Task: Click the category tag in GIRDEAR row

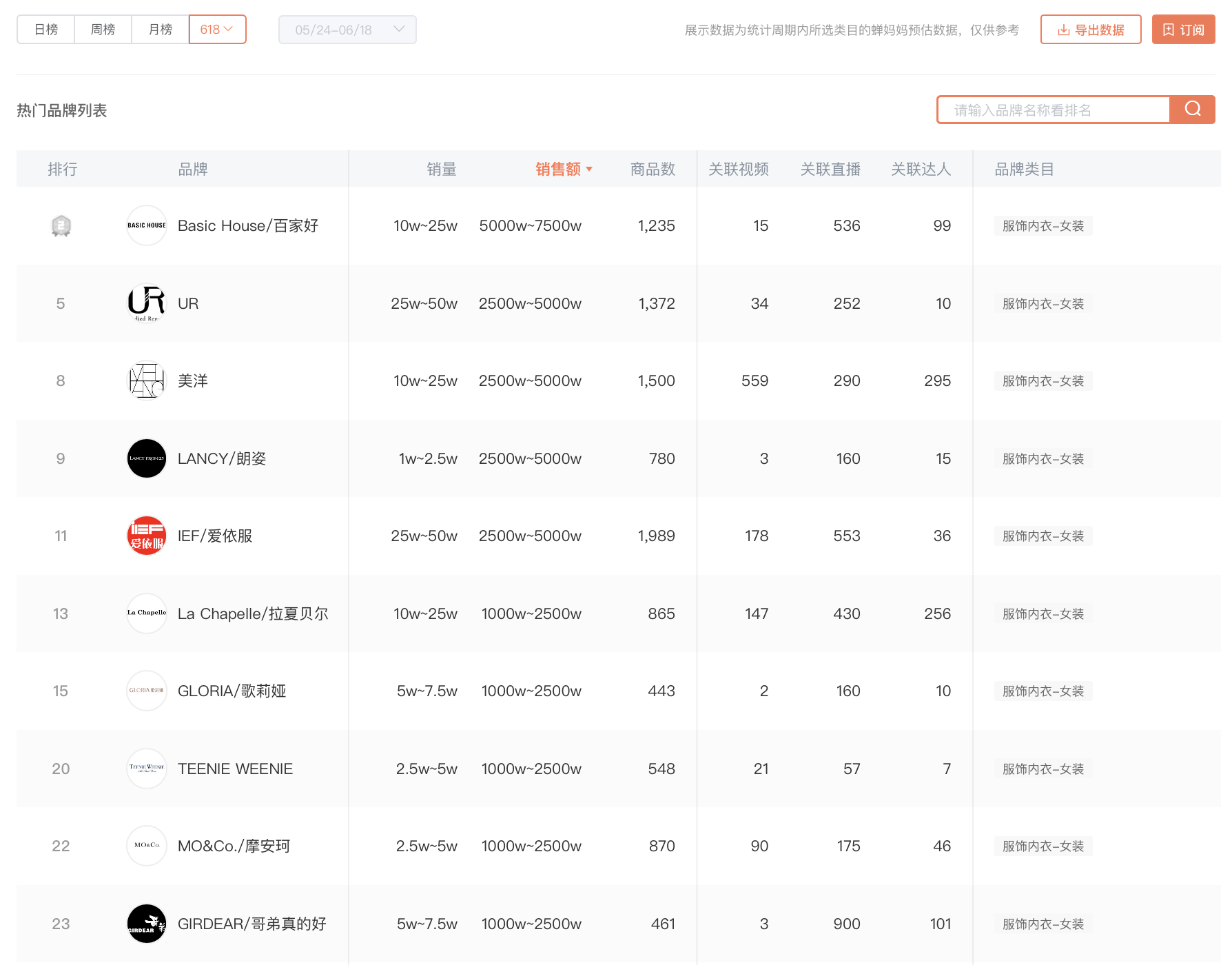Action: pos(1043,924)
